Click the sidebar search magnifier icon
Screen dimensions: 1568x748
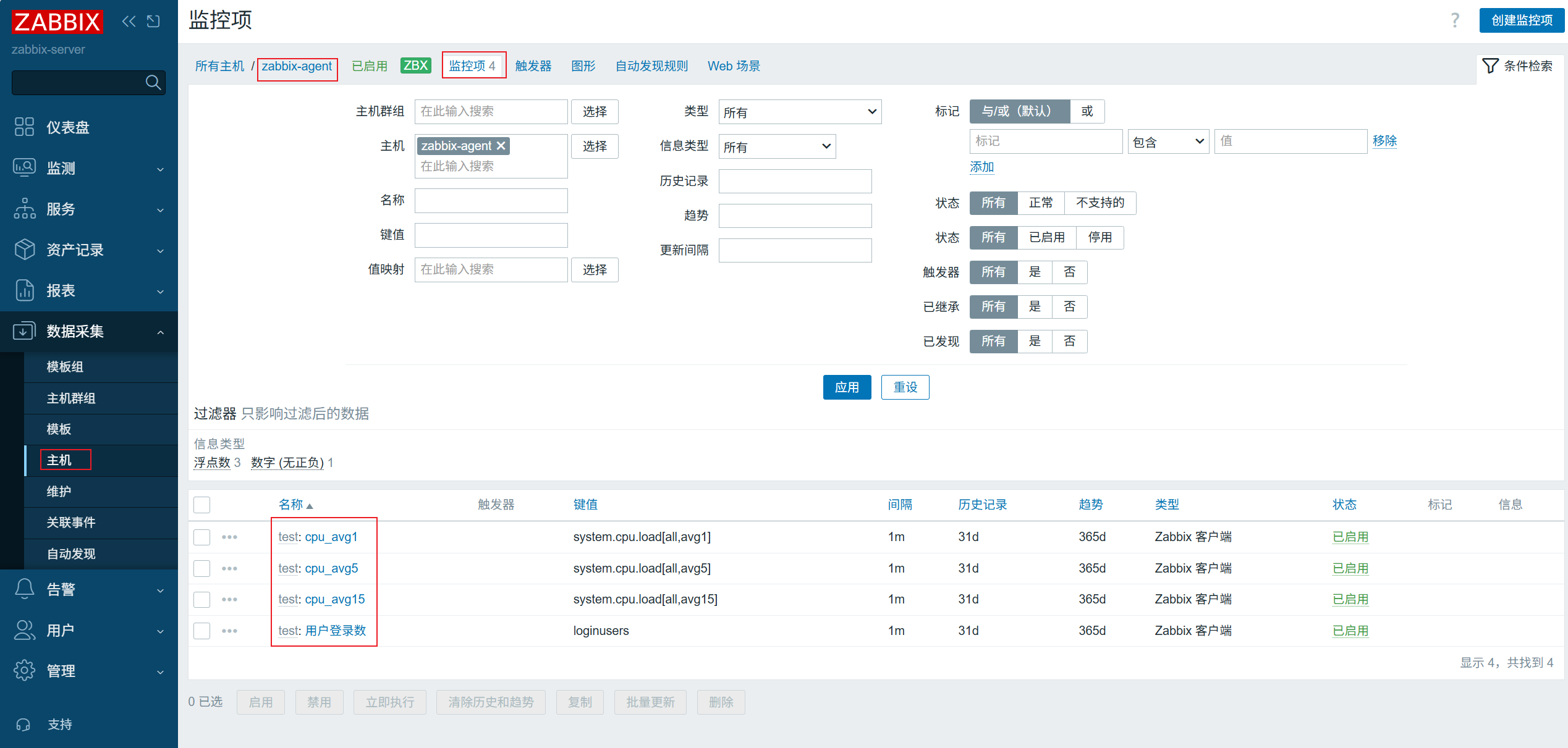tap(153, 82)
